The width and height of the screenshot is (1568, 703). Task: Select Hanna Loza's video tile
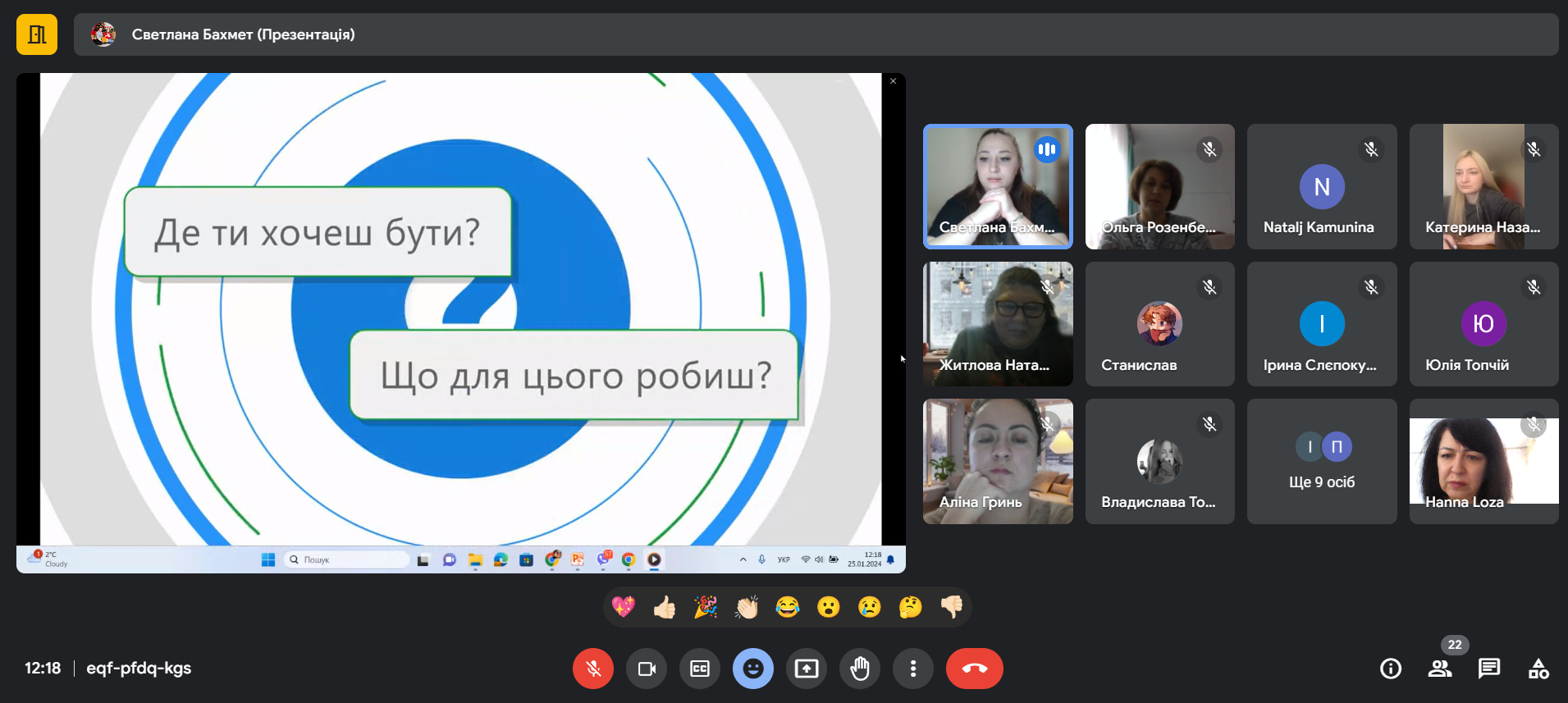[1483, 462]
